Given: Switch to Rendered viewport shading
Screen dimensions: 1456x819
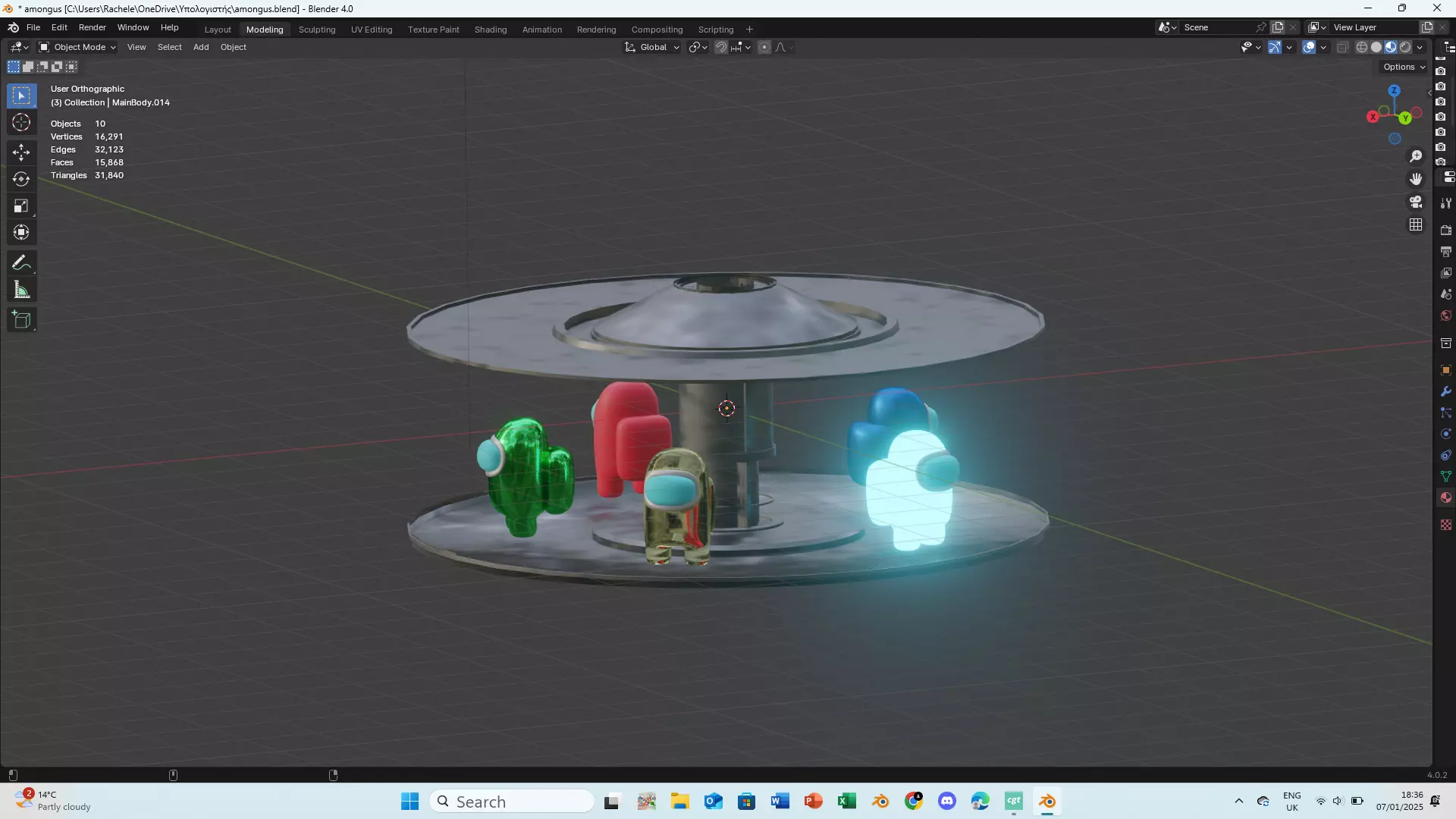Looking at the screenshot, I should [x=1405, y=47].
